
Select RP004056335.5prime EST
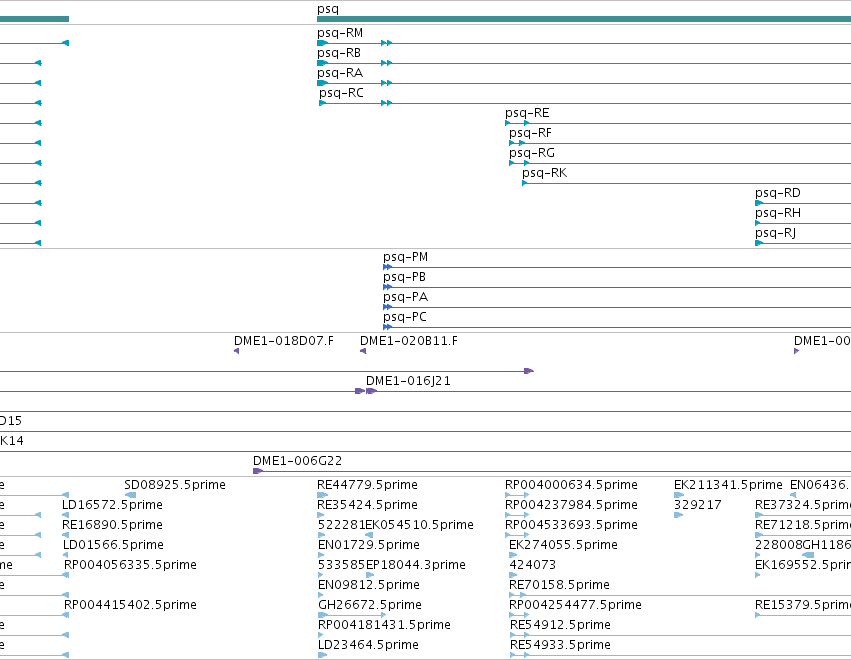130,565
